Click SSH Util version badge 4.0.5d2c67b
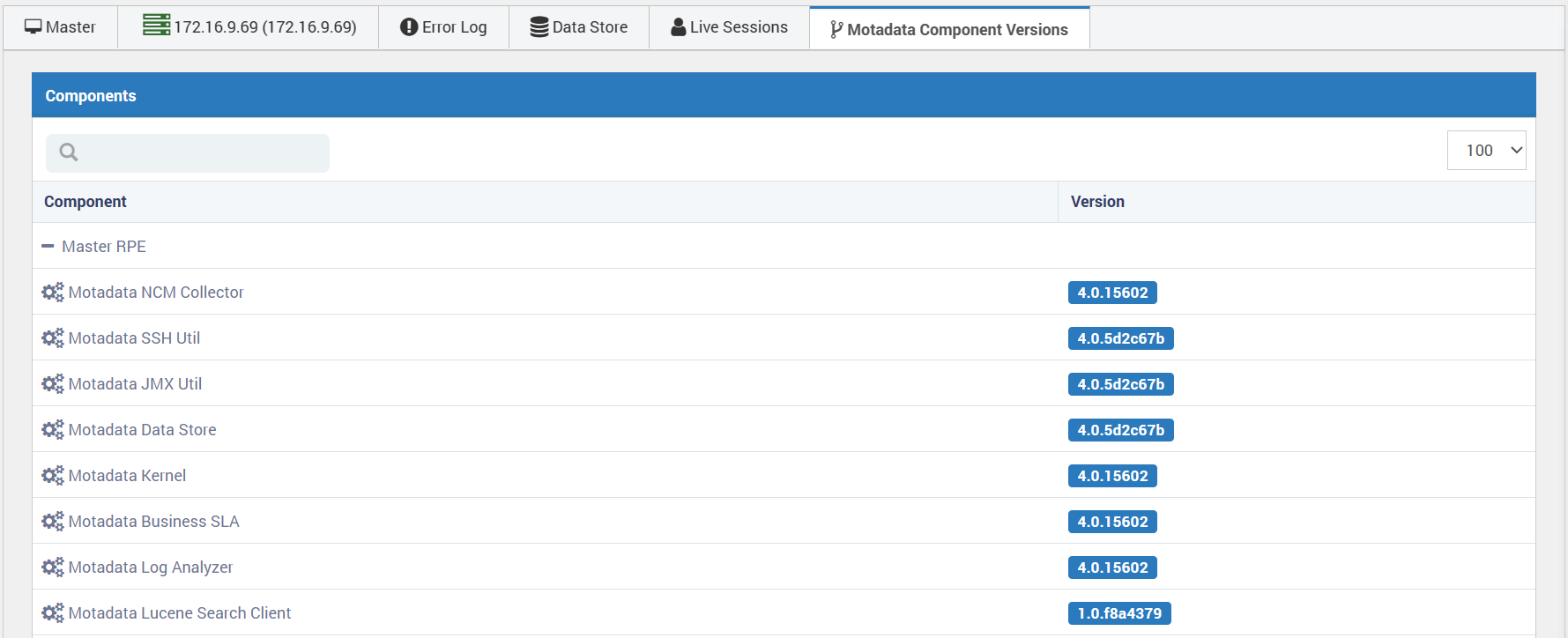Viewport: 1568px width, 638px height. point(1120,338)
